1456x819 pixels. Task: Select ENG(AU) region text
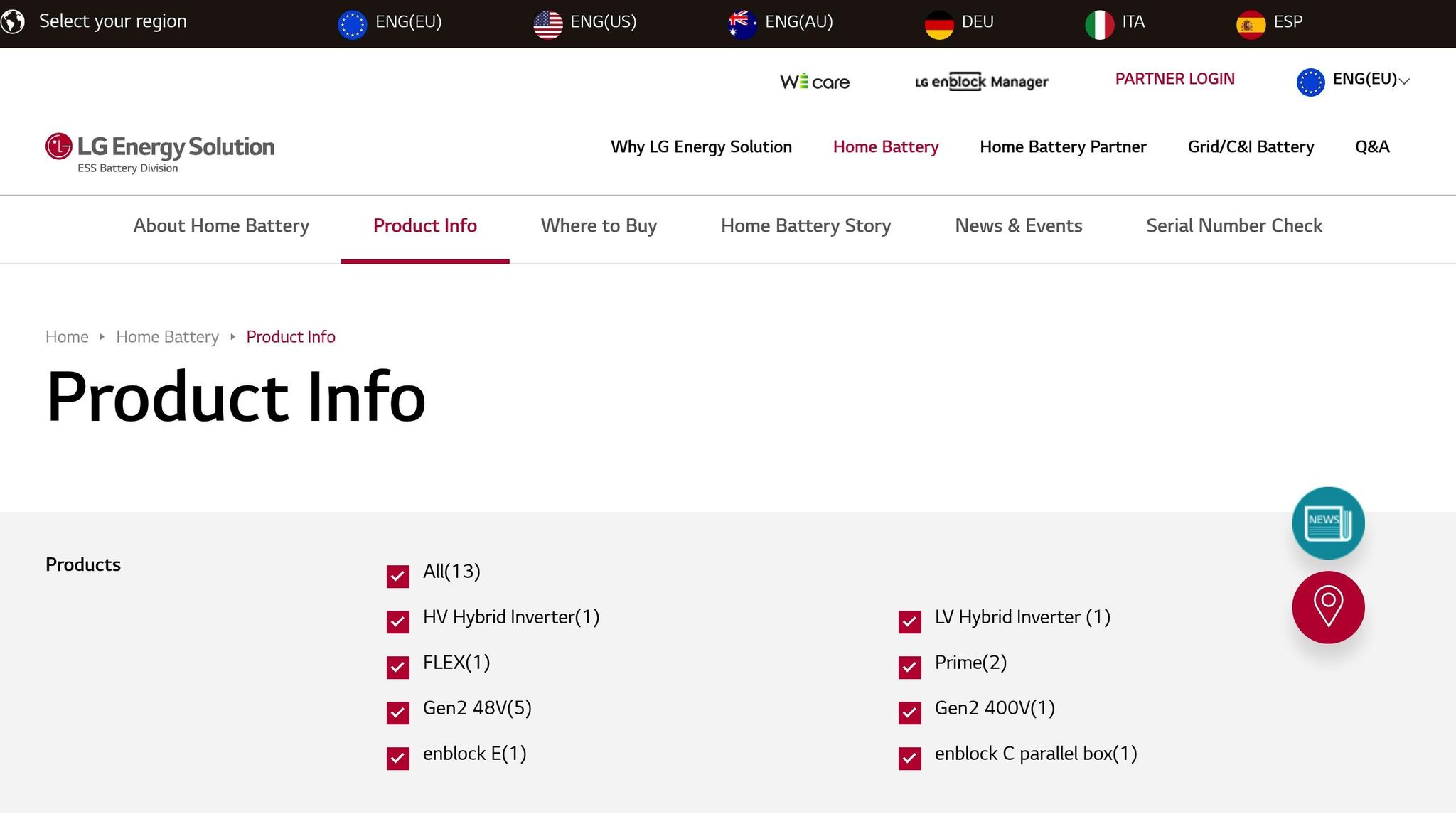(799, 22)
